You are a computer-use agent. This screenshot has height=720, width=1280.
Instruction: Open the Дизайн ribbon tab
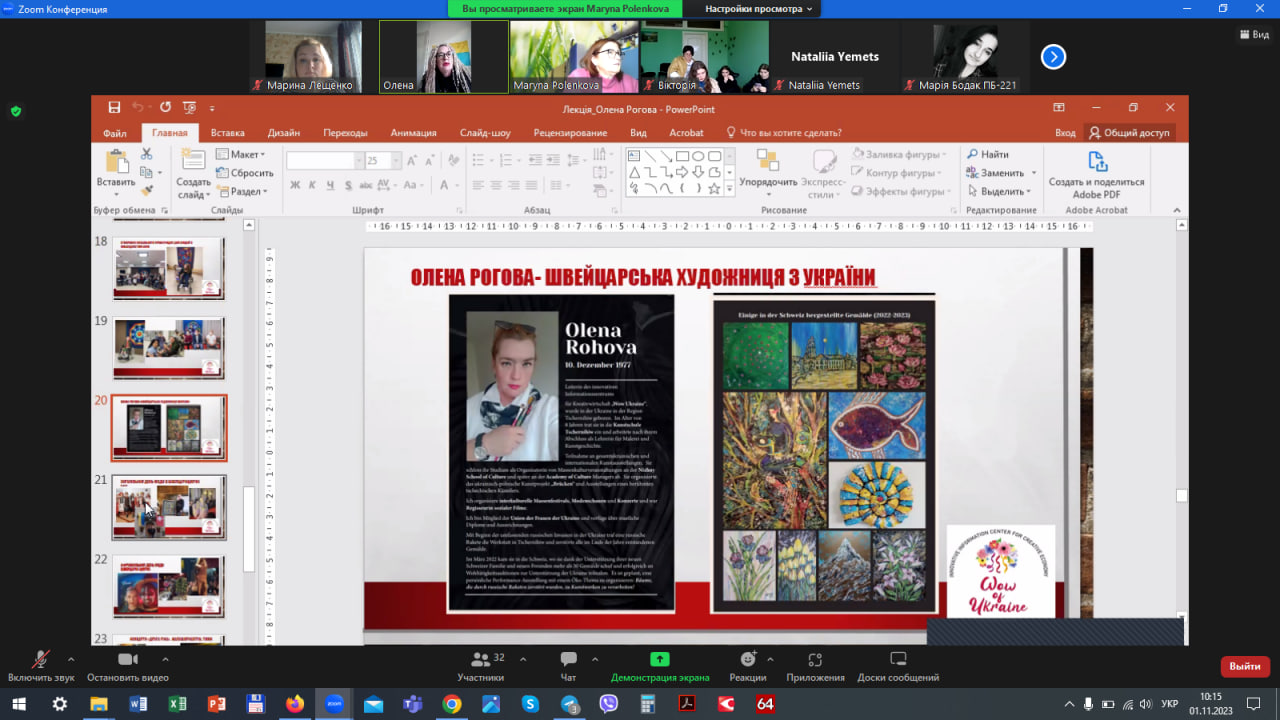pos(283,133)
